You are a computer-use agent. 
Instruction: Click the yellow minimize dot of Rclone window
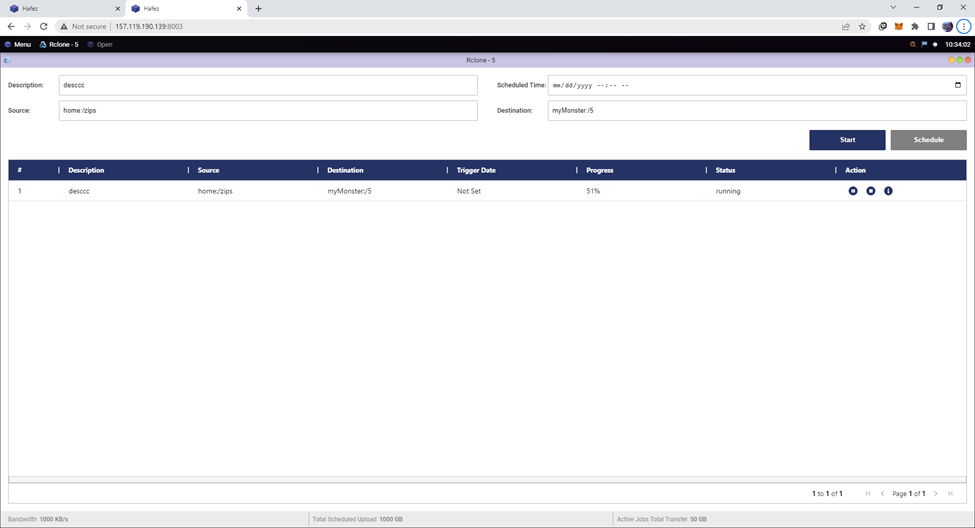click(x=951, y=60)
